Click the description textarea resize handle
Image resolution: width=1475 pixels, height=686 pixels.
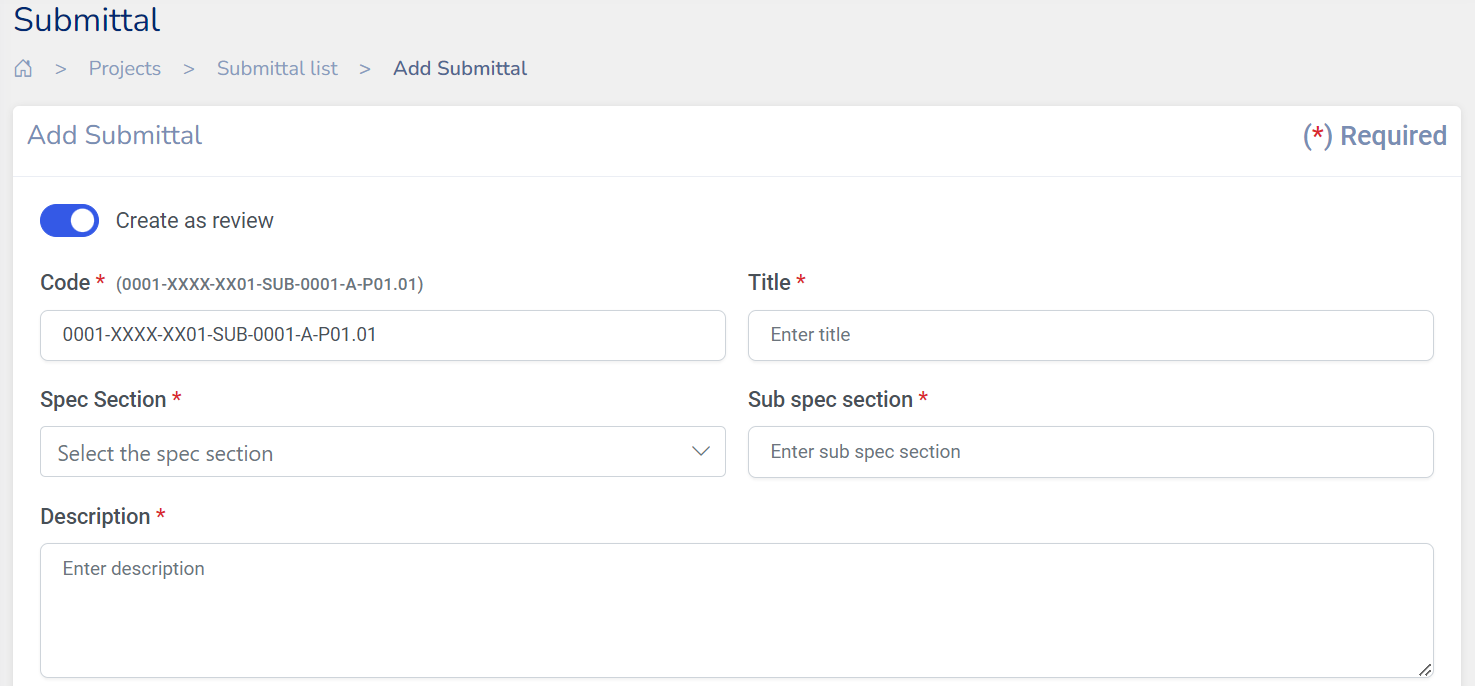click(1425, 669)
